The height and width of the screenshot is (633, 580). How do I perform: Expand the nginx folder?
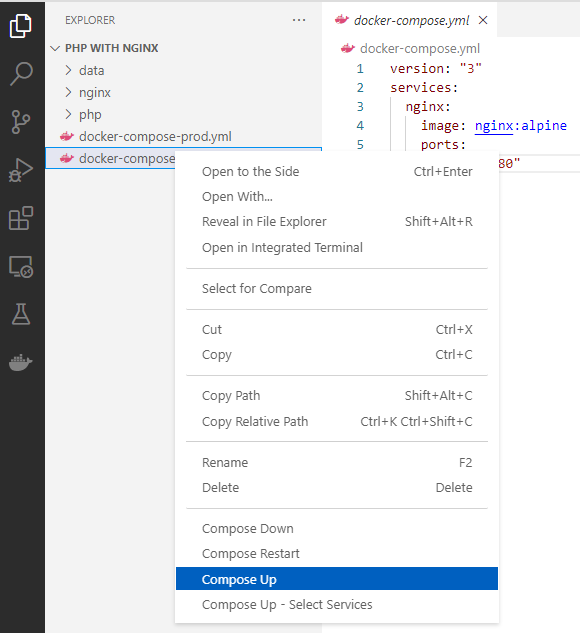[184, 92]
